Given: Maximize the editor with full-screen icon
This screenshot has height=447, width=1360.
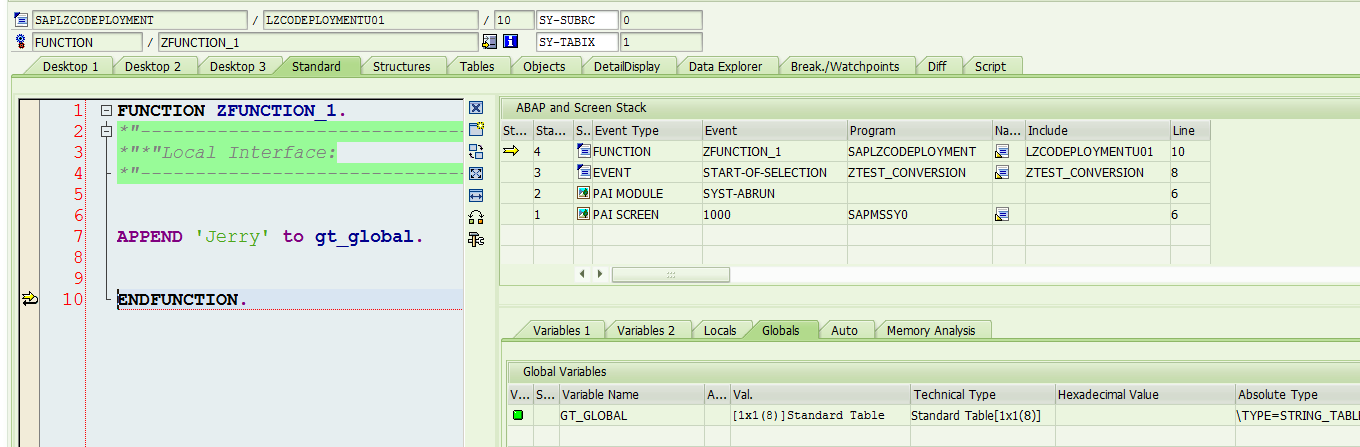Looking at the screenshot, I should pyautogui.click(x=476, y=173).
